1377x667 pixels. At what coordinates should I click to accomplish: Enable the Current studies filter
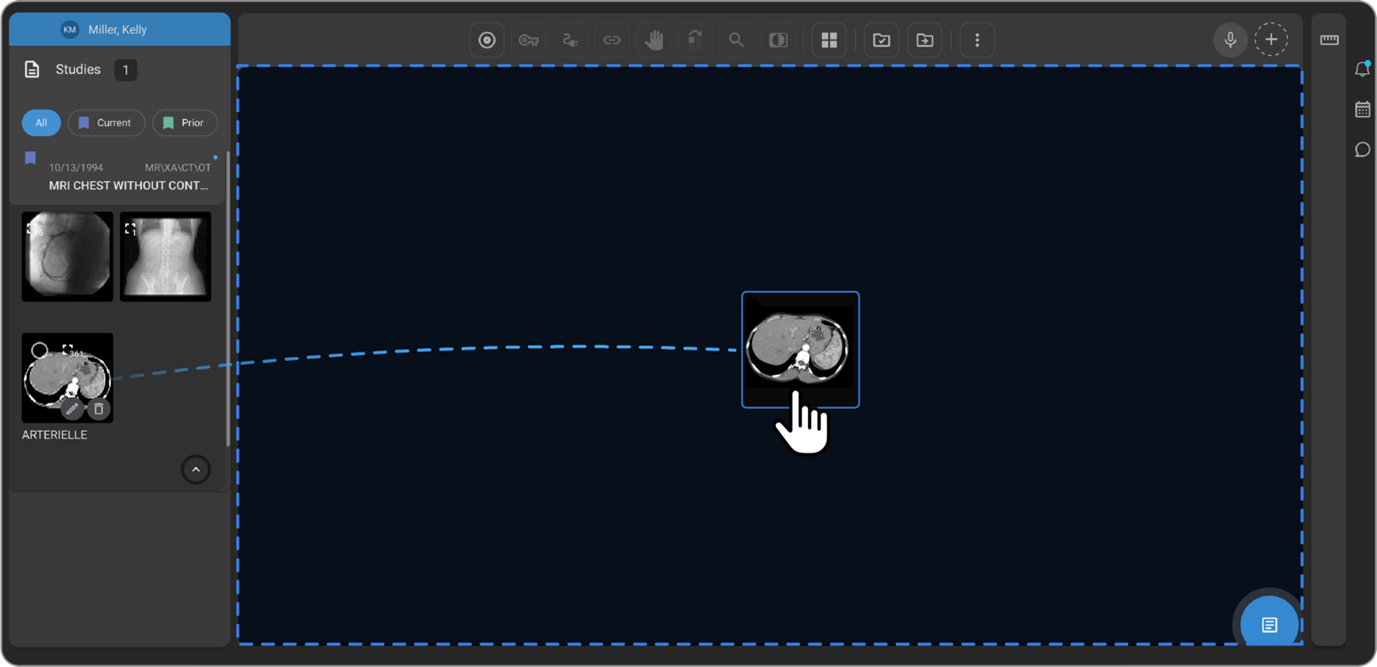point(106,123)
